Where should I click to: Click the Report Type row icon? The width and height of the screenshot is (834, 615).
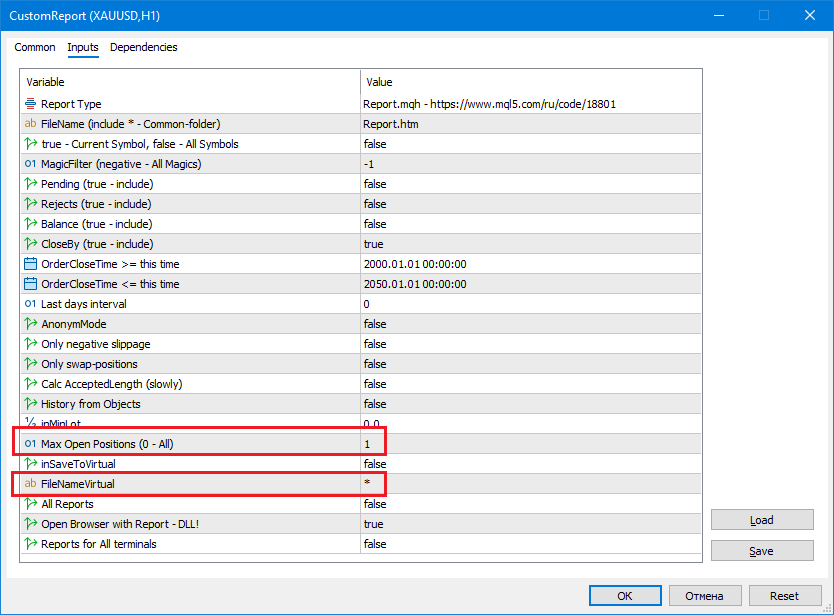(x=30, y=104)
